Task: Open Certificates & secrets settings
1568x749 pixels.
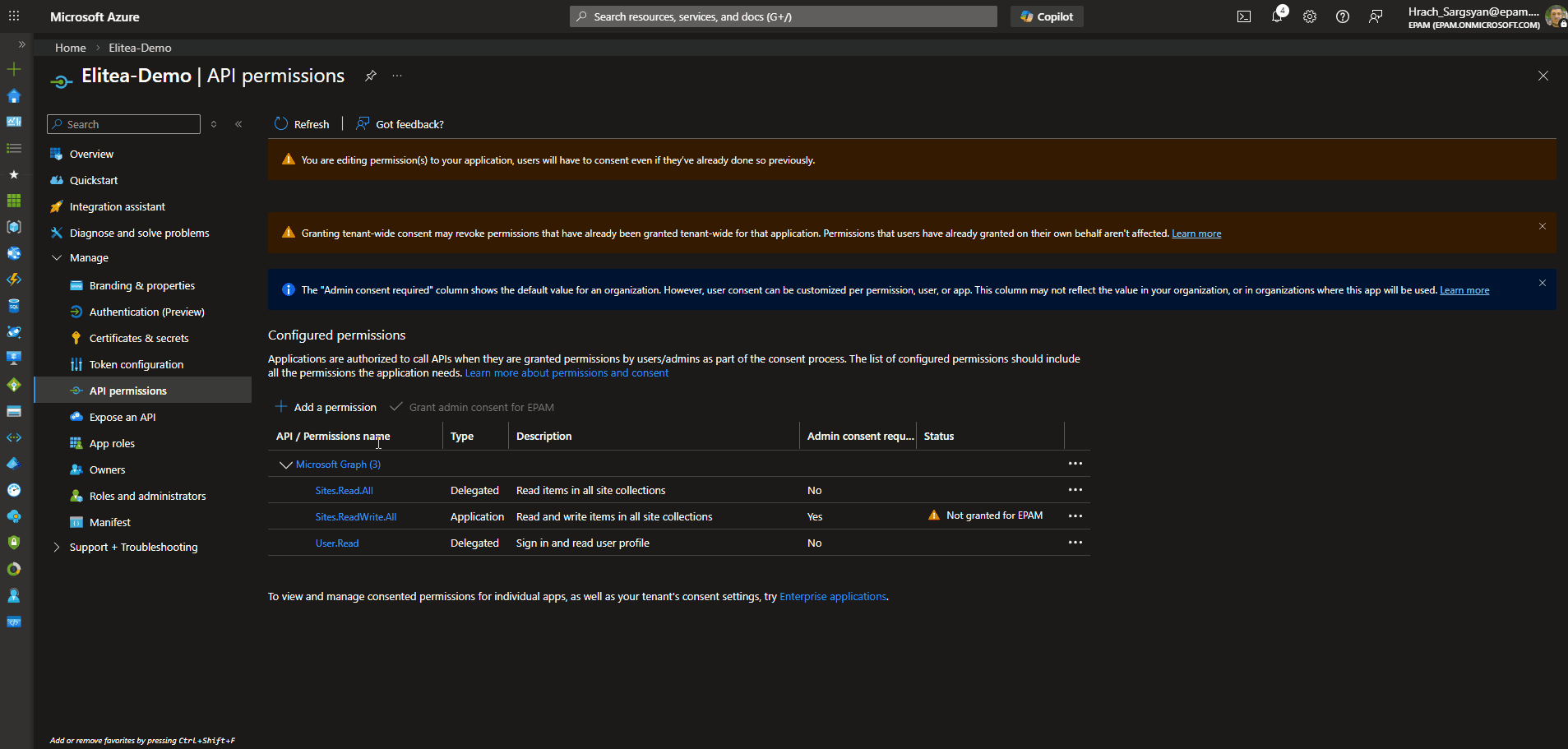Action: 138,338
